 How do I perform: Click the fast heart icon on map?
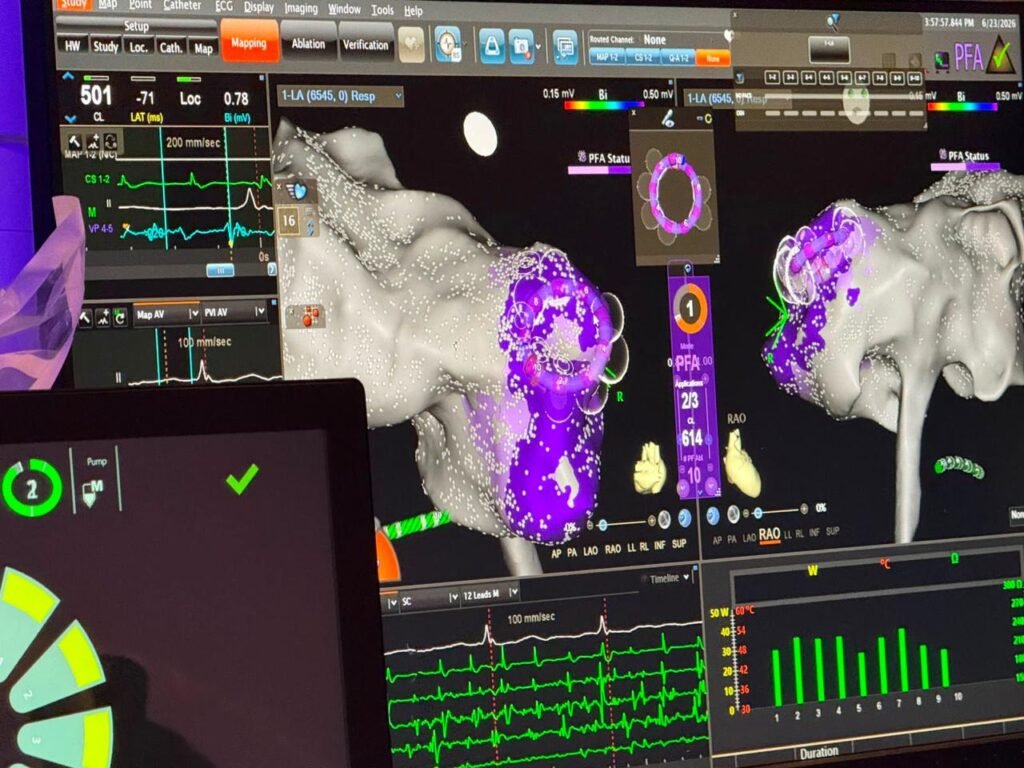coord(297,191)
